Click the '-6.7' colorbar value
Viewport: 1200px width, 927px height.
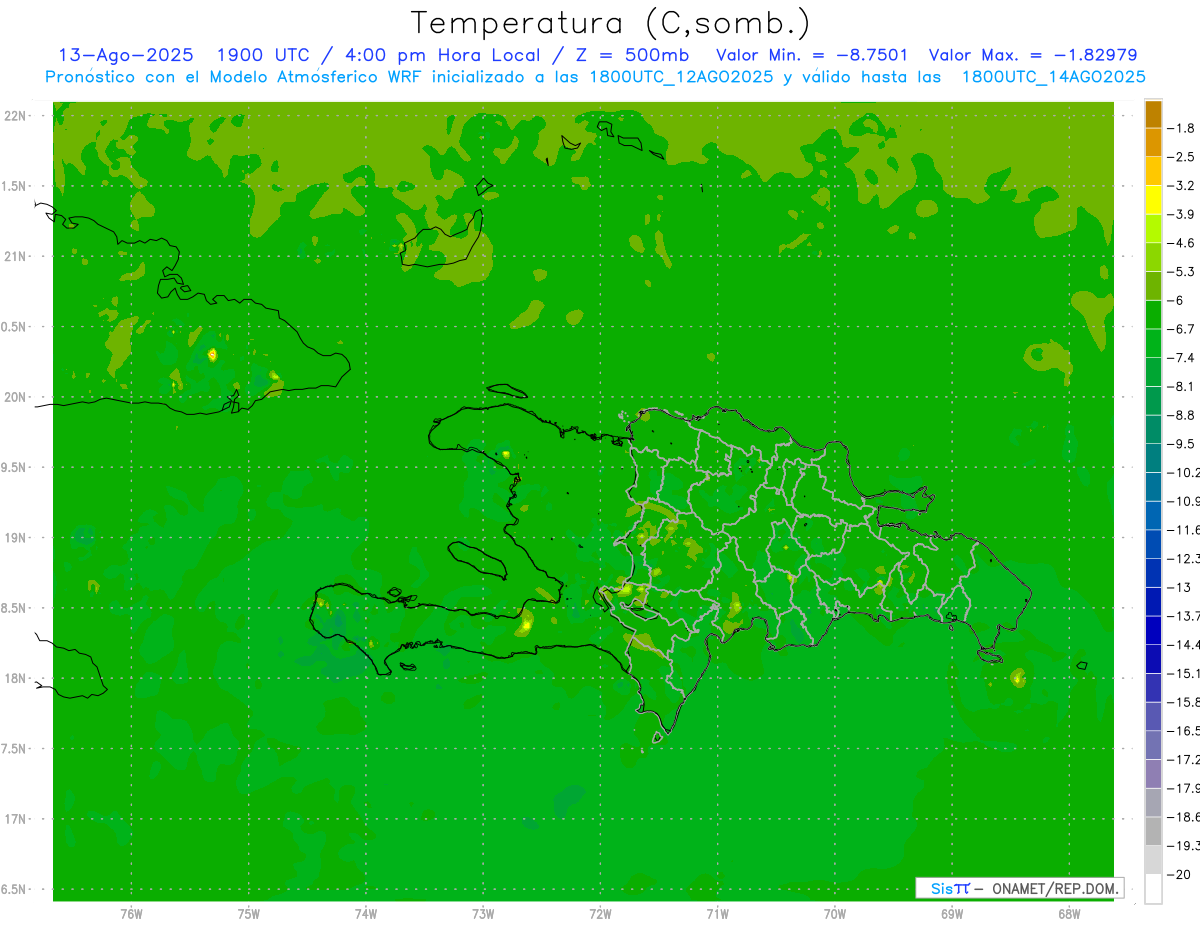[x=1180, y=329]
